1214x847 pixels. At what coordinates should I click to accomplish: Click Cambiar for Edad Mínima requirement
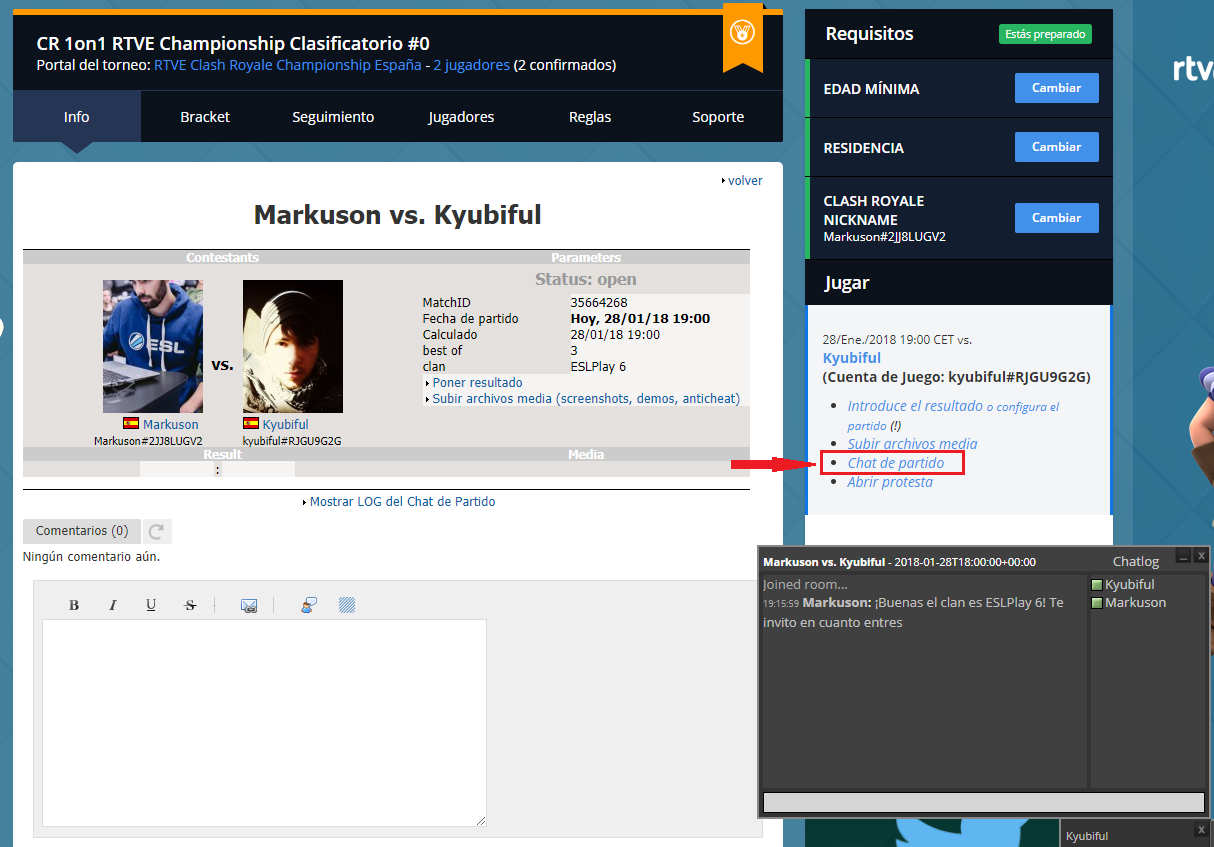(1056, 88)
